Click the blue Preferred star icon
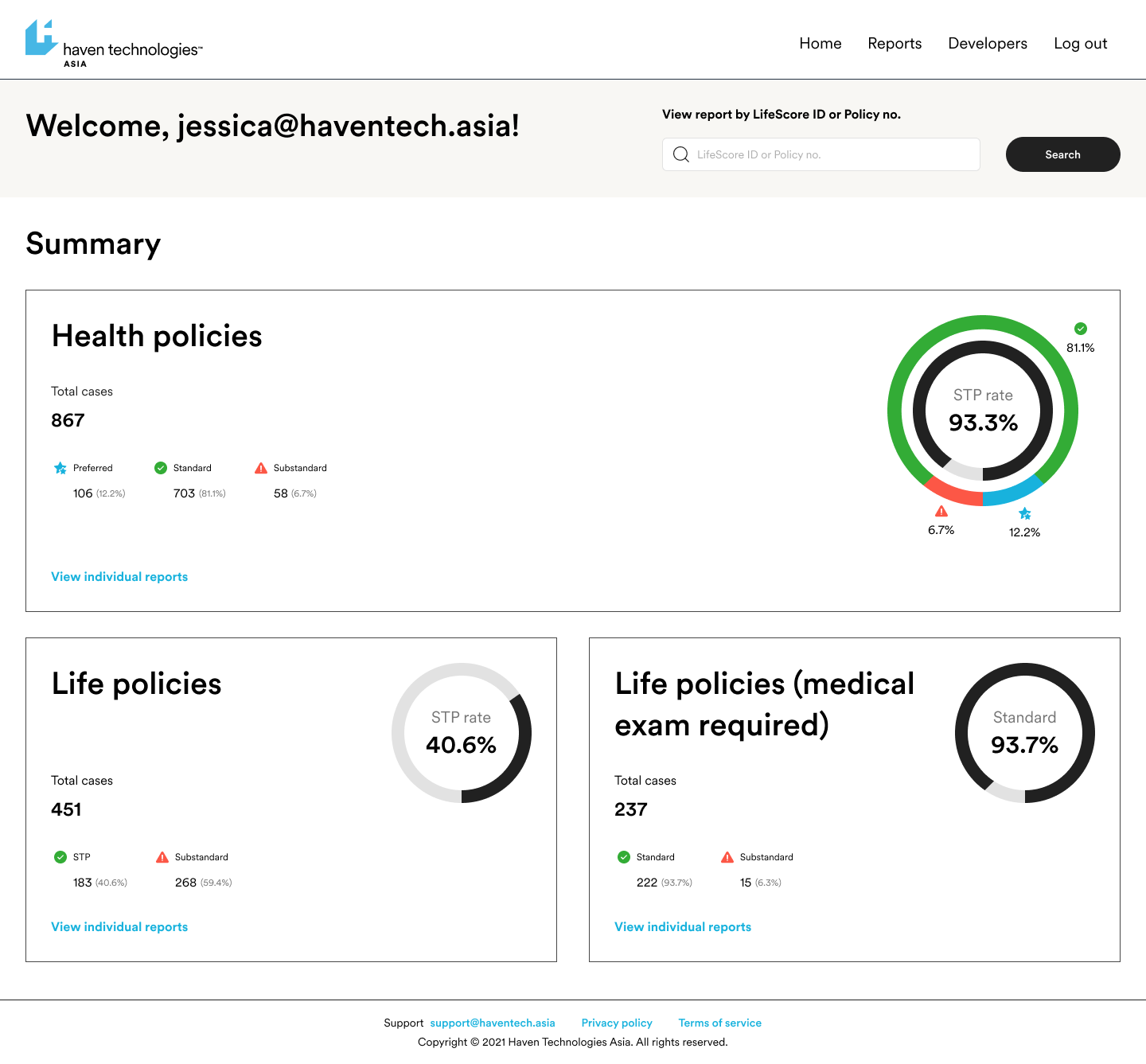 coord(60,468)
